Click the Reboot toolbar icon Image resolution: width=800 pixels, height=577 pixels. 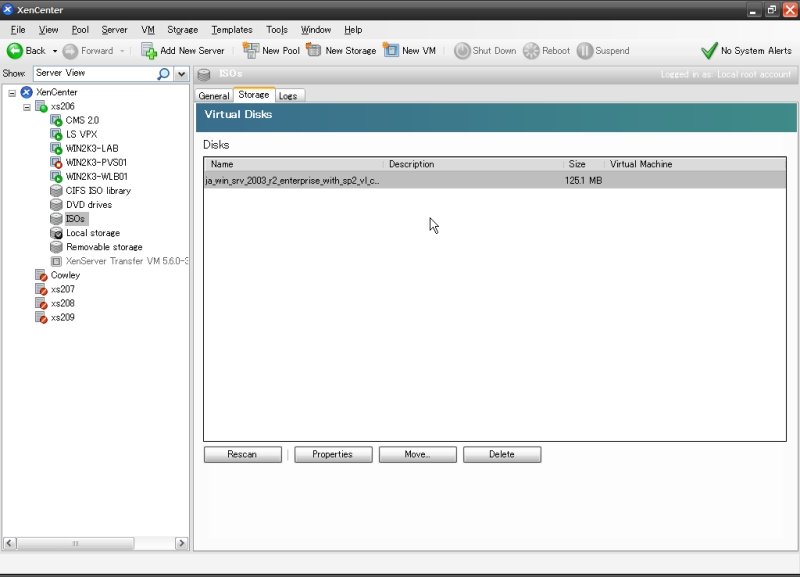(x=531, y=51)
